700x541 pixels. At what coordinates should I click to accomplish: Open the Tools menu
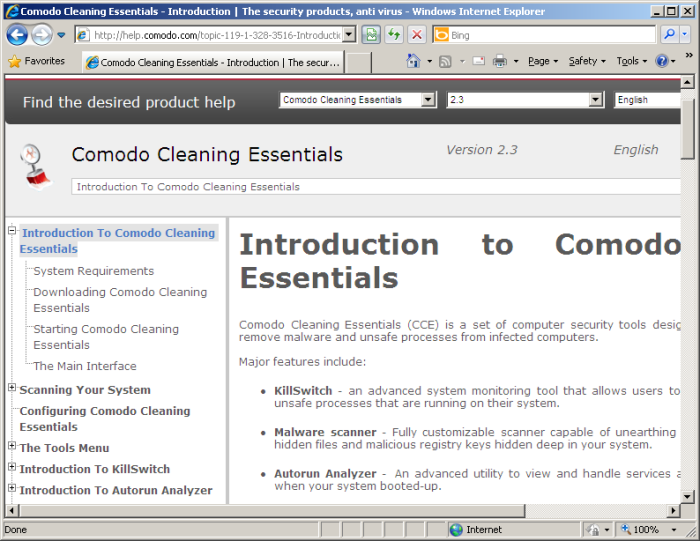pos(631,61)
